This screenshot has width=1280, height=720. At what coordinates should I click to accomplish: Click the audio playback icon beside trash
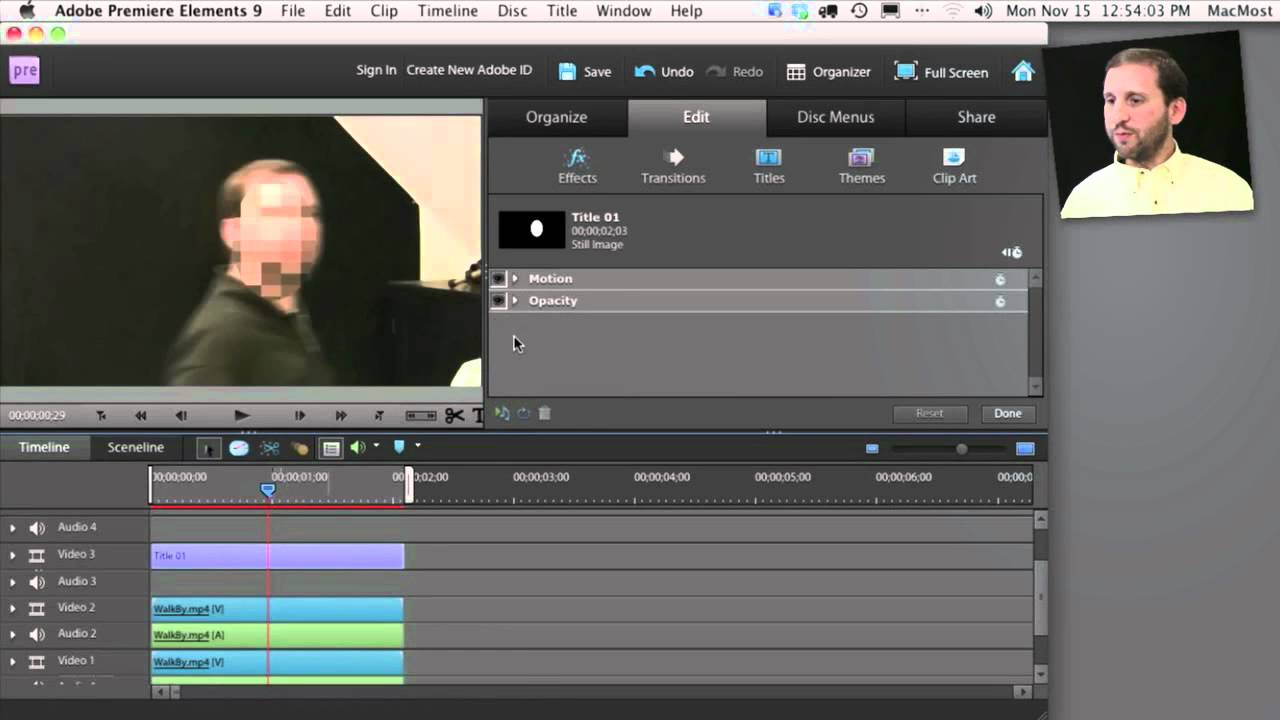click(502, 413)
